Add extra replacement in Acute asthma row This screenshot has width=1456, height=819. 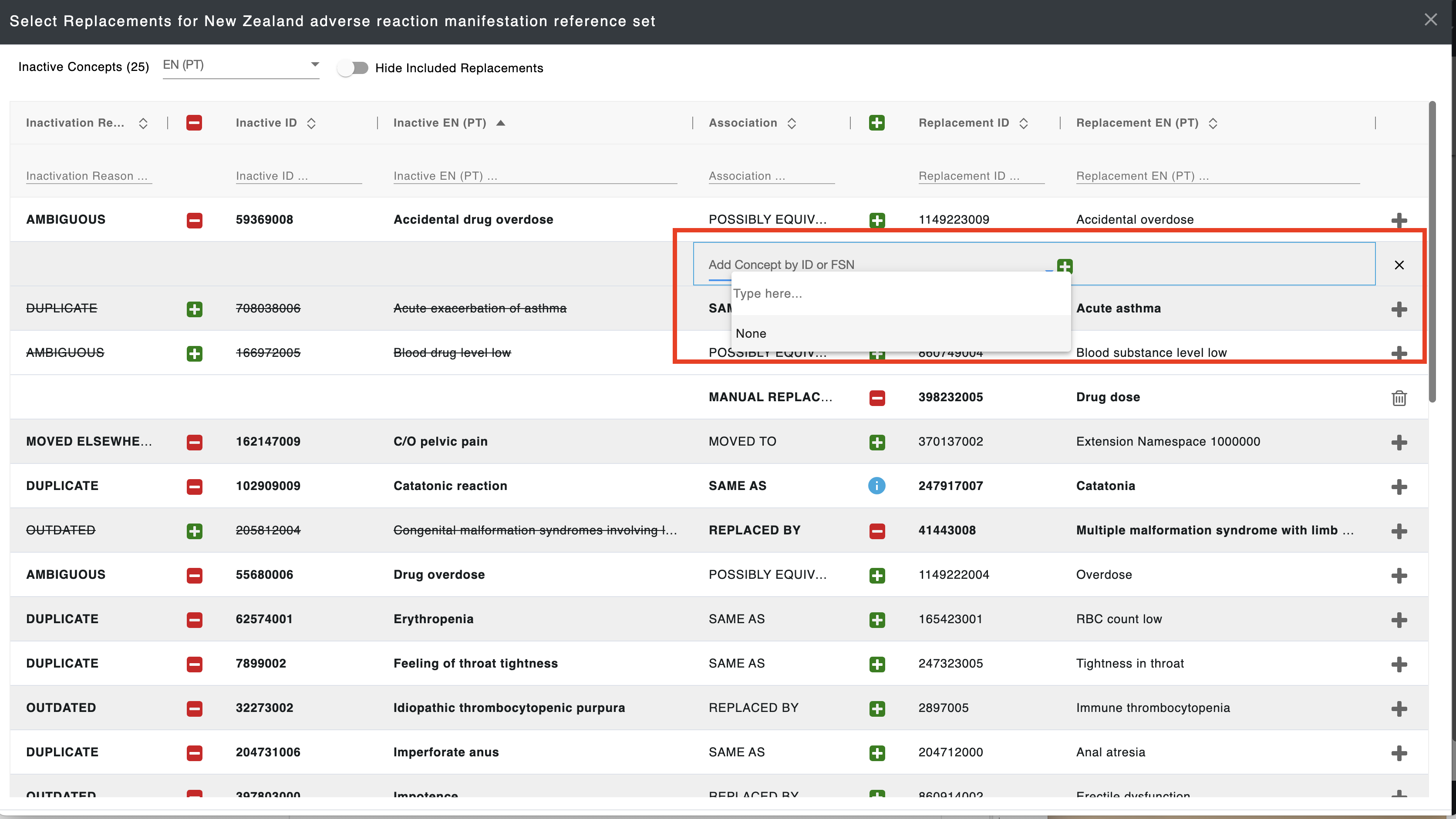pyautogui.click(x=1399, y=309)
